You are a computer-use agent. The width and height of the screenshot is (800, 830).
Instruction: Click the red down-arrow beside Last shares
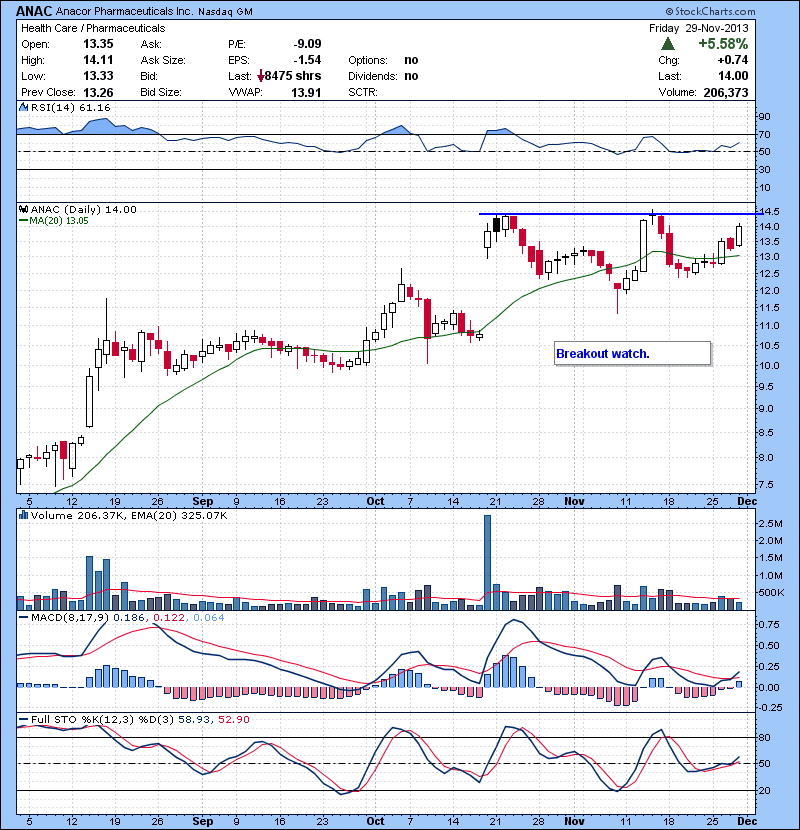click(260, 77)
